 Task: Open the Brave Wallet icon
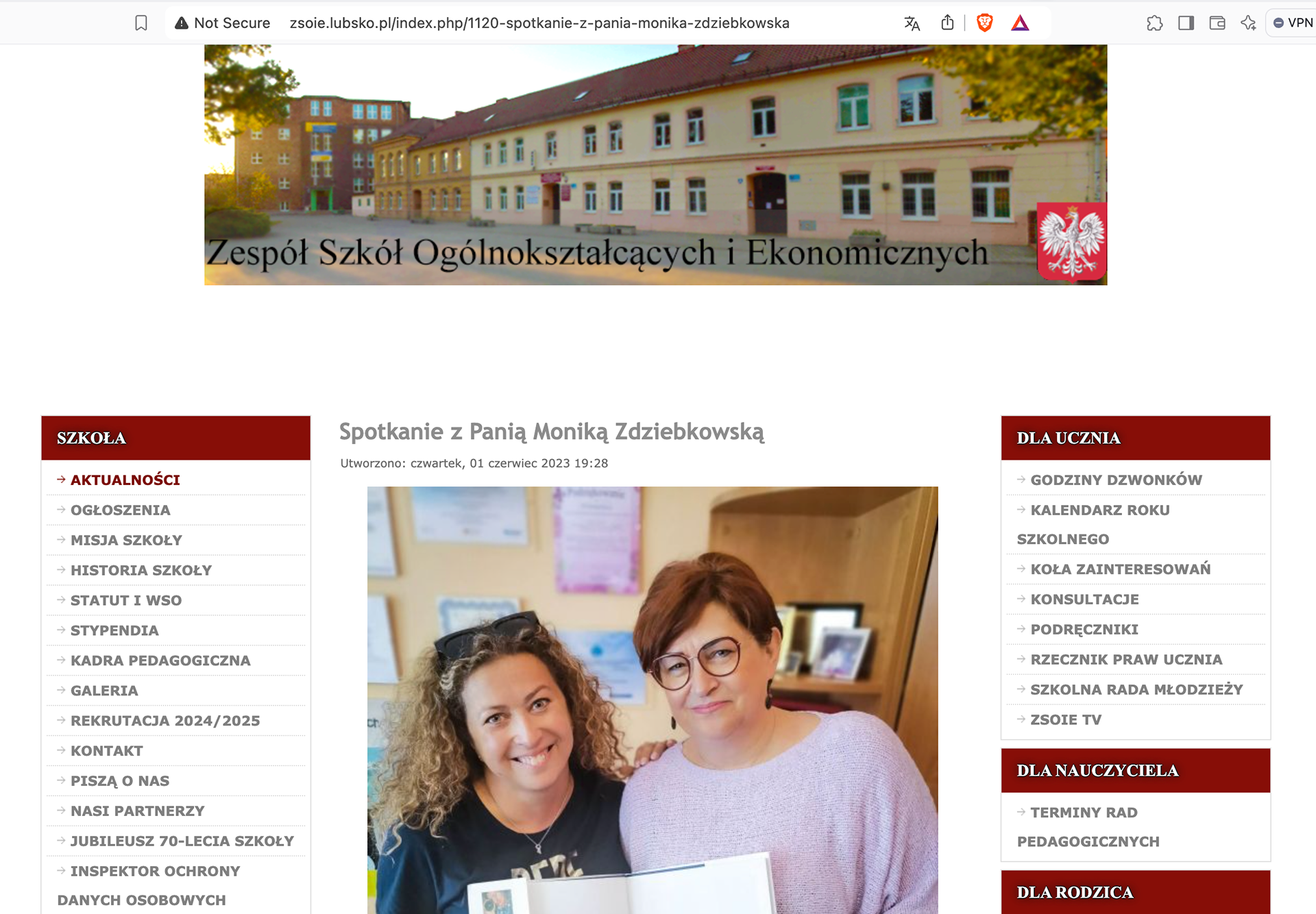pos(1217,23)
